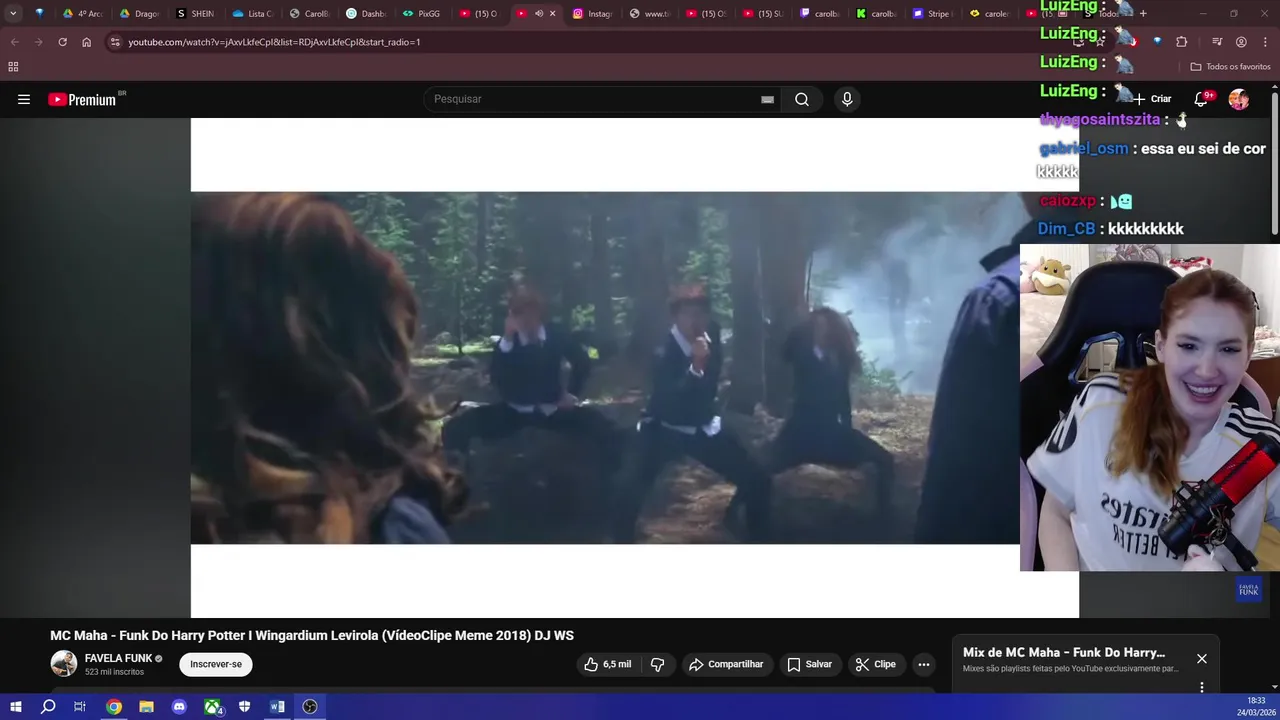Screen dimensions: 1280x720
Task: Save the video with Salvar
Action: (809, 664)
